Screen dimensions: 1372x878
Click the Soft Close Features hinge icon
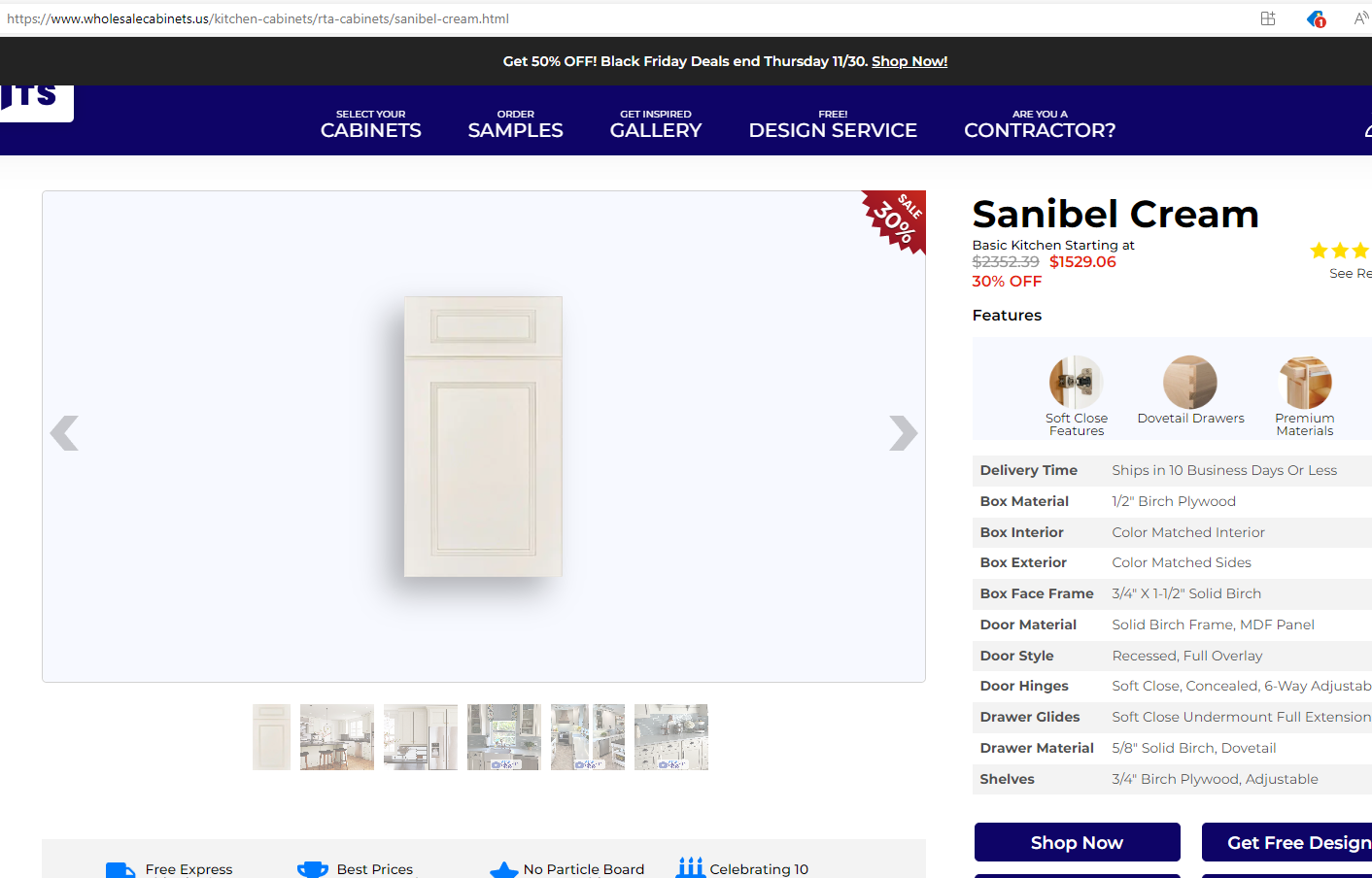coord(1076,382)
